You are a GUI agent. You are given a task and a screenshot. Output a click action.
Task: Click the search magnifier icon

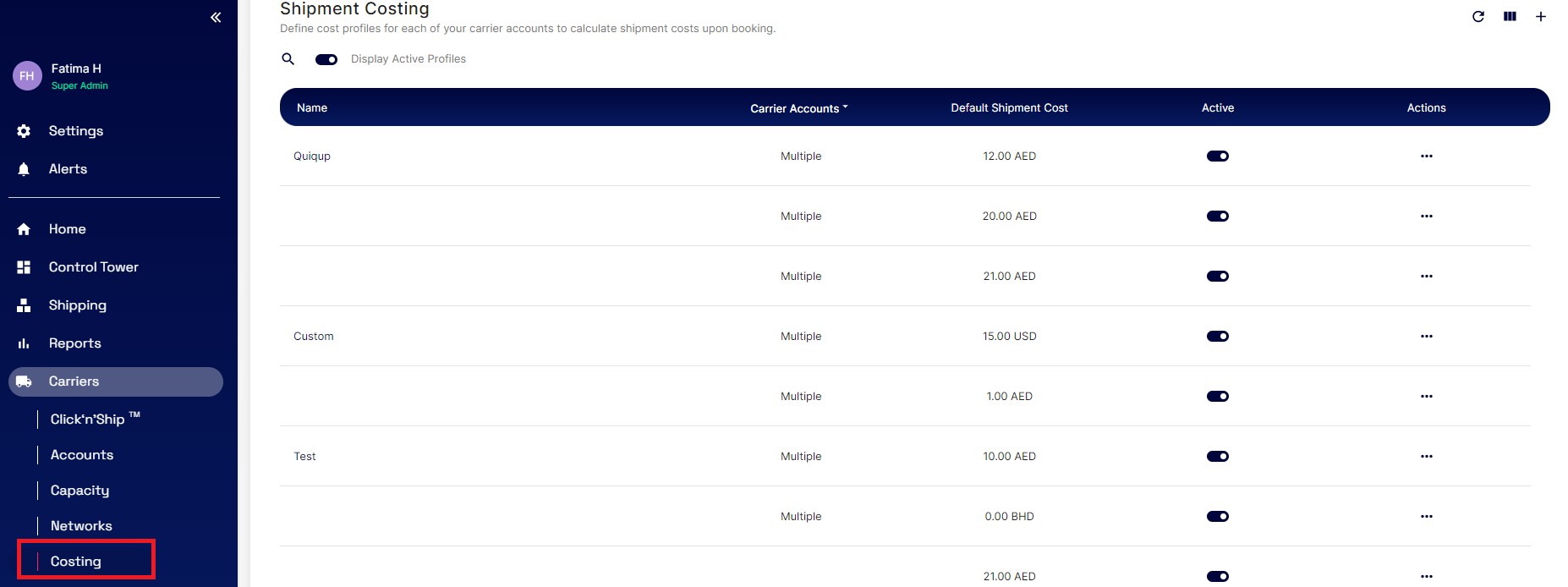tap(288, 59)
